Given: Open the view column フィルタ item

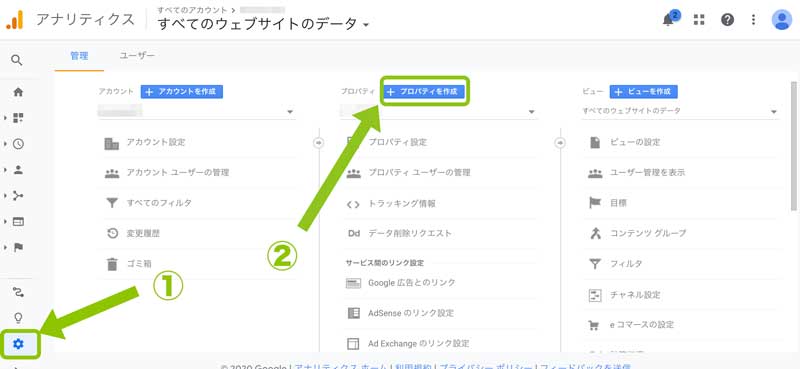Looking at the screenshot, I should [x=626, y=264].
